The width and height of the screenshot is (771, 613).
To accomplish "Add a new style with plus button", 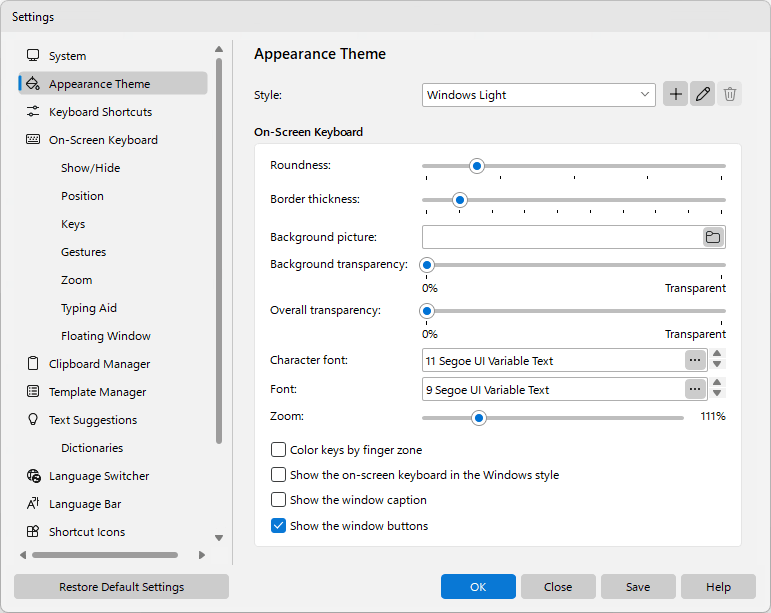I will click(x=676, y=94).
